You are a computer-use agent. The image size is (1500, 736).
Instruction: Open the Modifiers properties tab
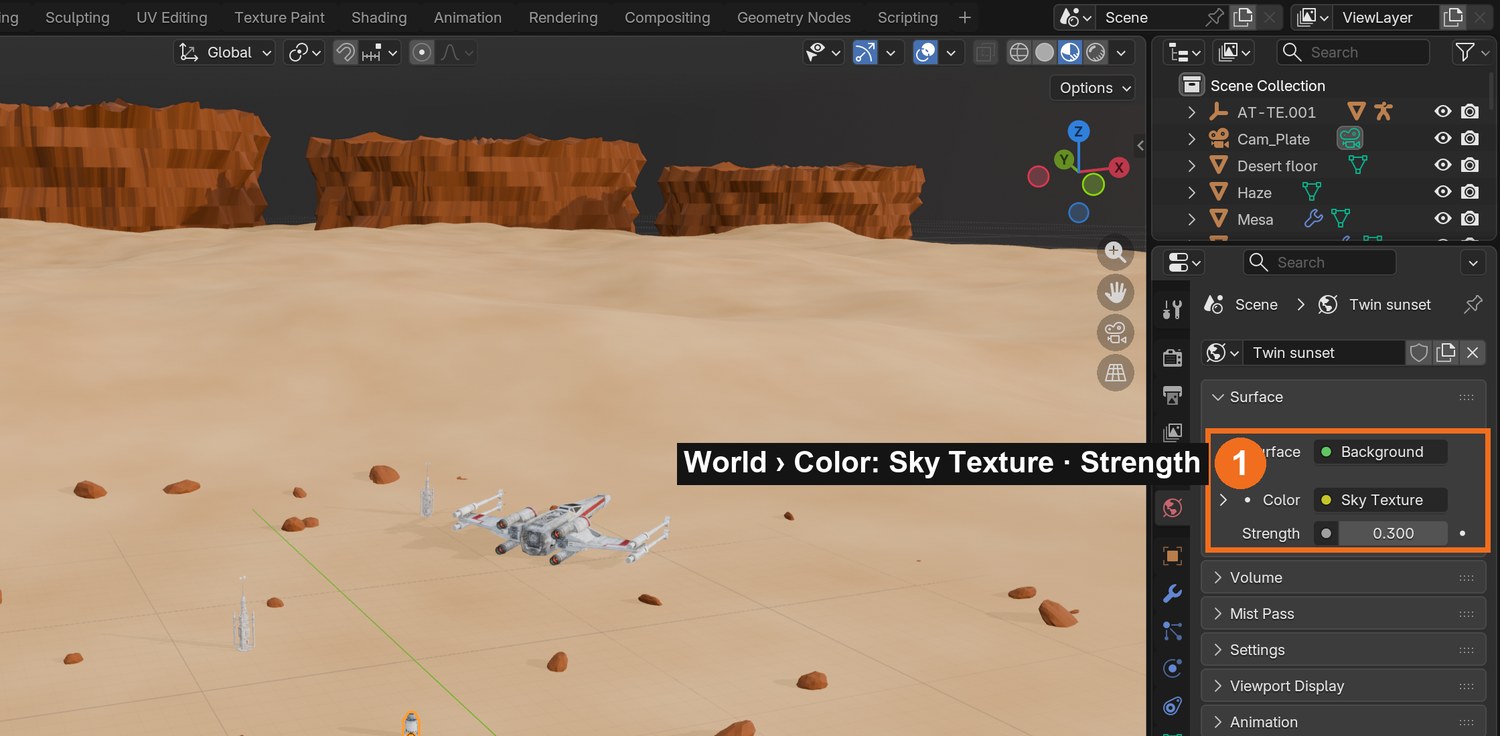tap(1172, 593)
